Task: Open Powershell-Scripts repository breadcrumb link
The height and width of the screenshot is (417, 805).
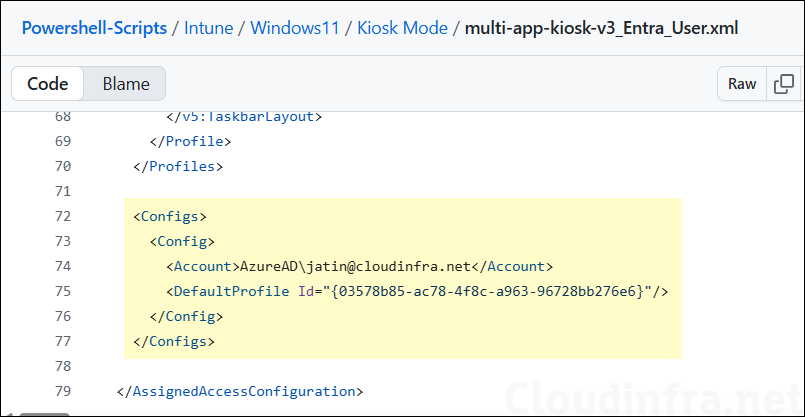Action: pyautogui.click(x=94, y=27)
